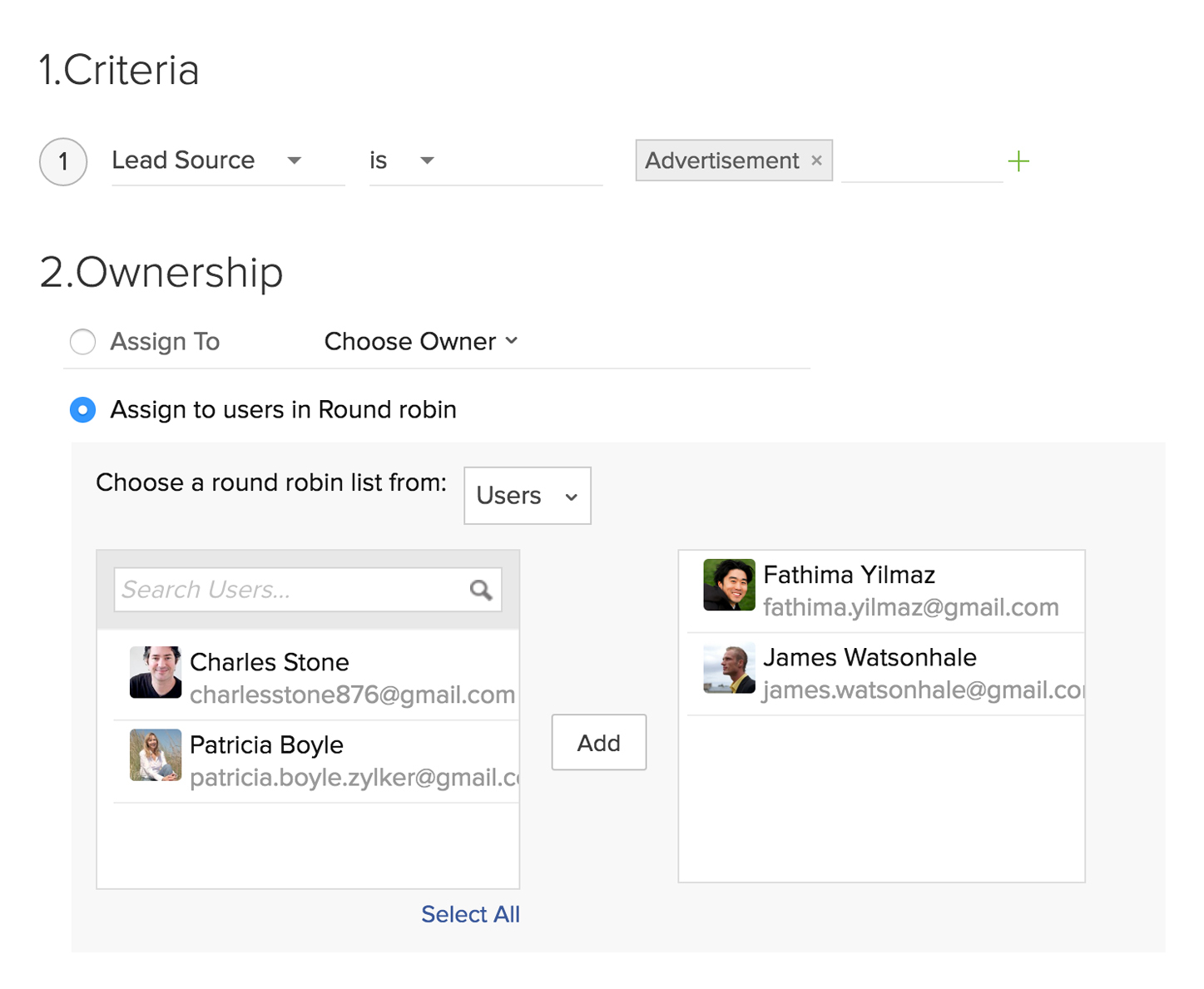Open the Users round robin list dropdown
Image resolution: width=1204 pixels, height=989 pixels.
pyautogui.click(x=527, y=496)
